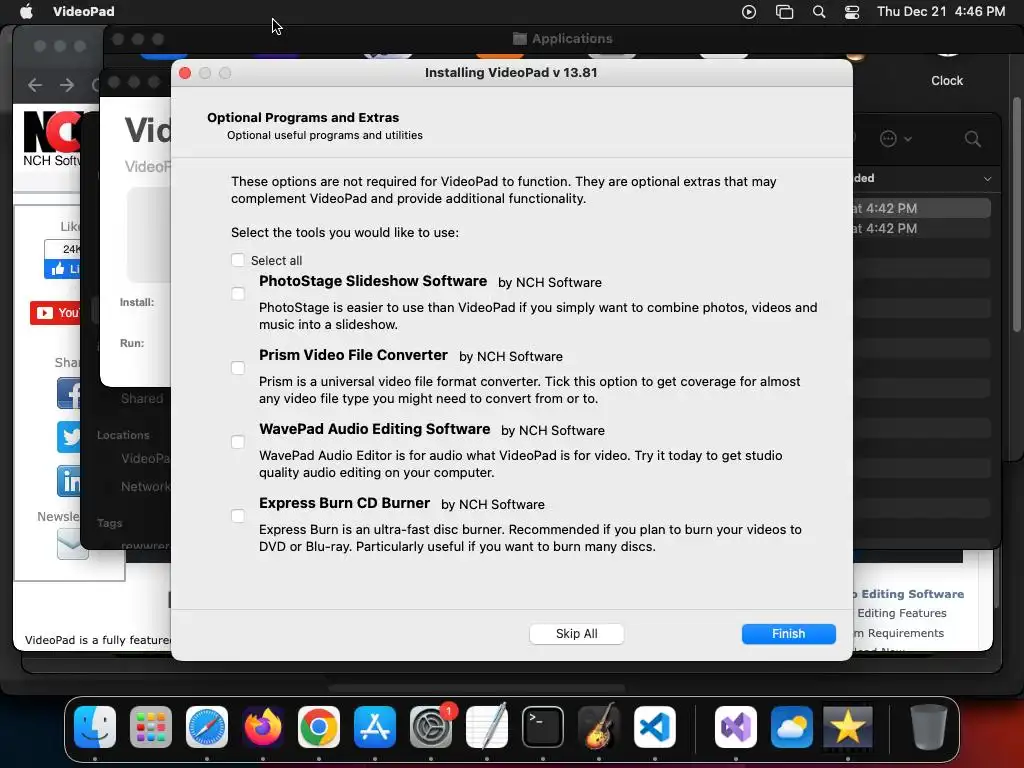Open the Trash in the Dock
The width and height of the screenshot is (1024, 768).
[929, 727]
